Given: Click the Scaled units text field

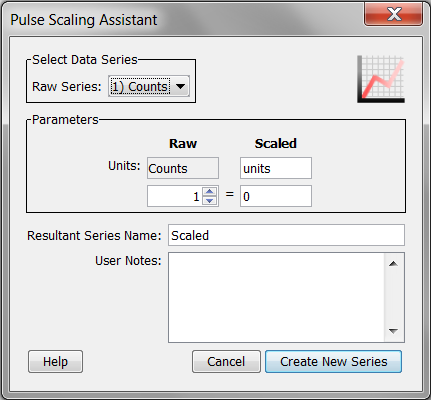Looking at the screenshot, I should [x=276, y=168].
